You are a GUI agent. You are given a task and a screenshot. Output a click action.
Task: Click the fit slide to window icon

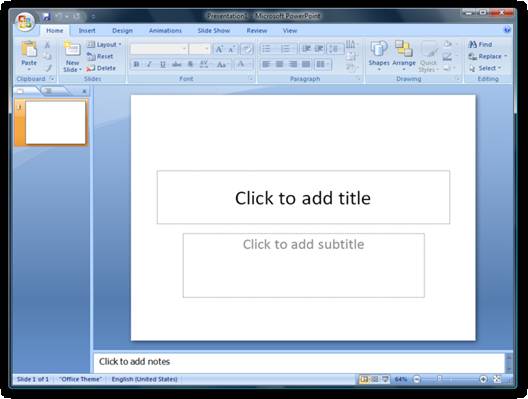coord(497,379)
